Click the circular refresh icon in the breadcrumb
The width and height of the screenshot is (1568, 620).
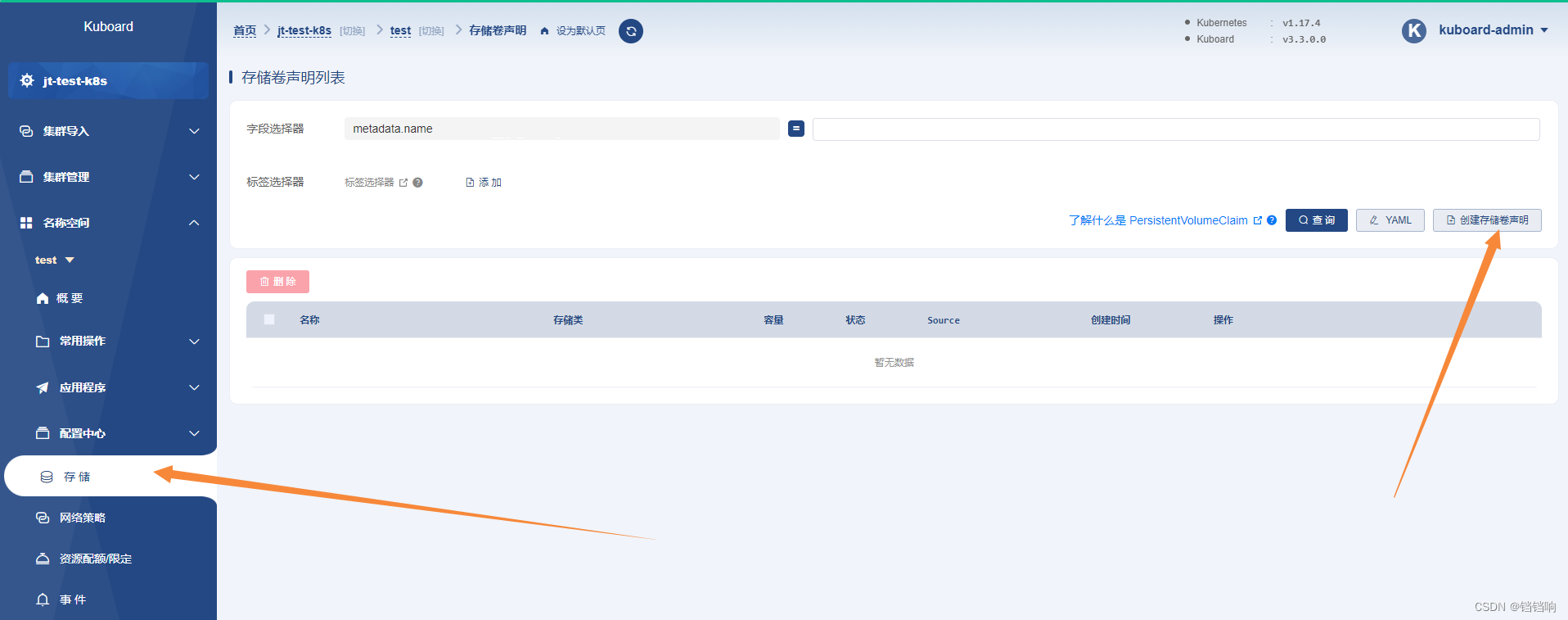[x=631, y=31]
